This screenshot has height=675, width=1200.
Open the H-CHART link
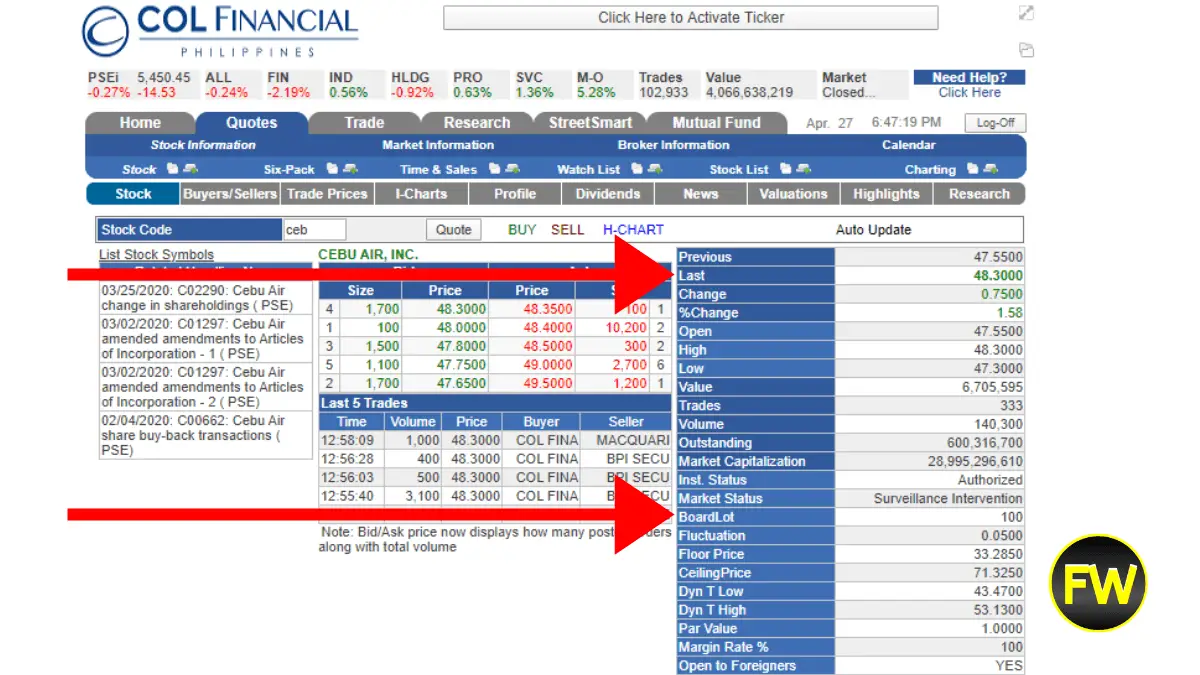coord(633,230)
